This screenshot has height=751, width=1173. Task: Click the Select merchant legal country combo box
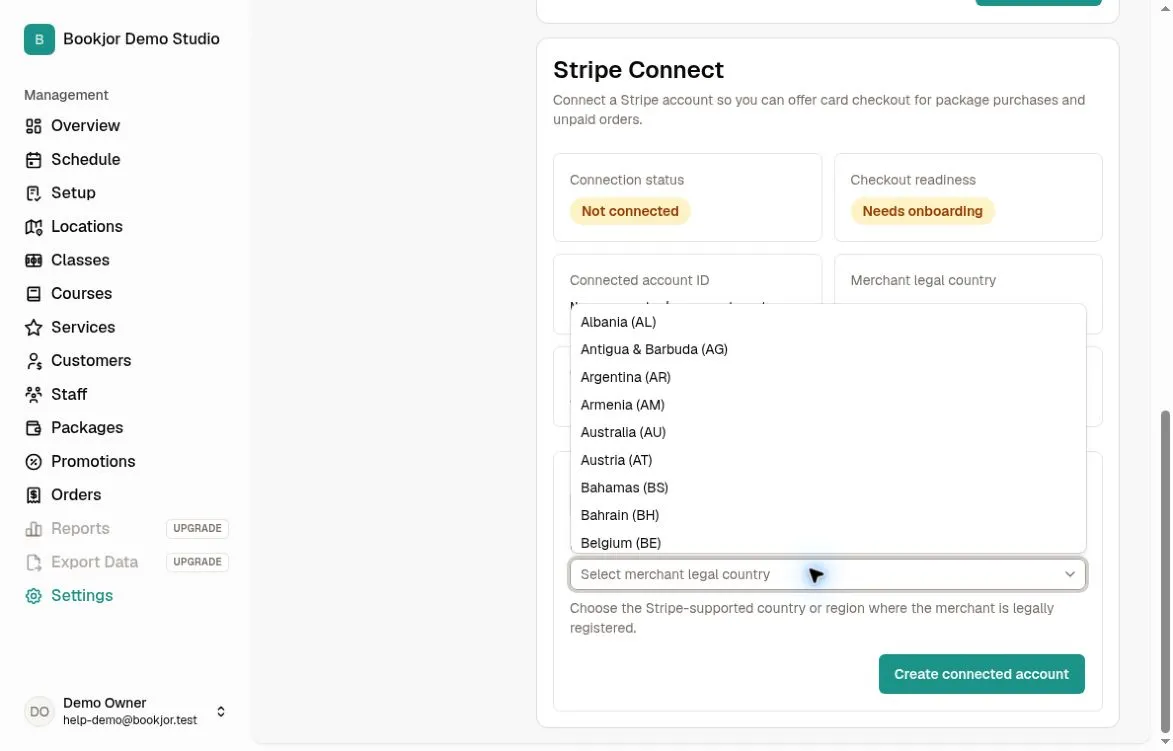(x=827, y=574)
